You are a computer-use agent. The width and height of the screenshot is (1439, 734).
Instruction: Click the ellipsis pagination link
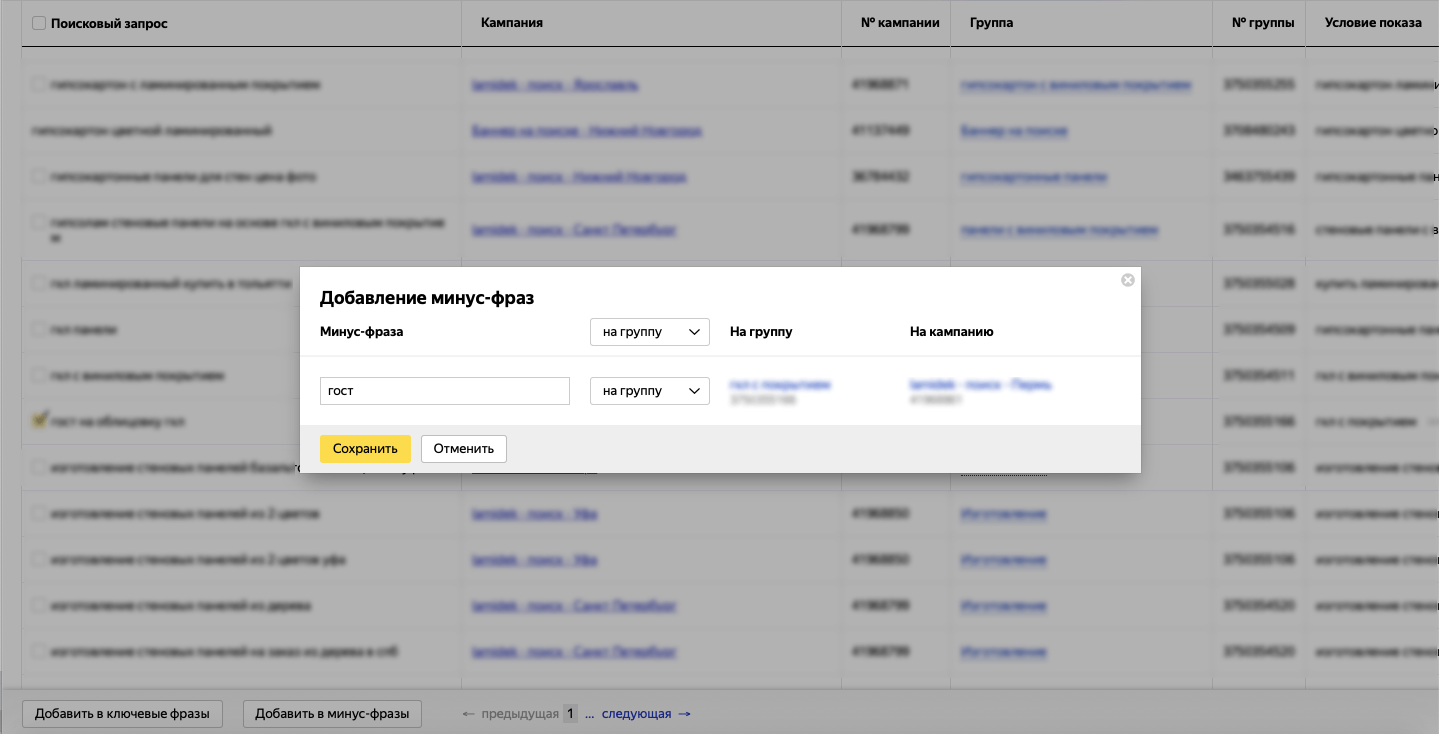590,714
